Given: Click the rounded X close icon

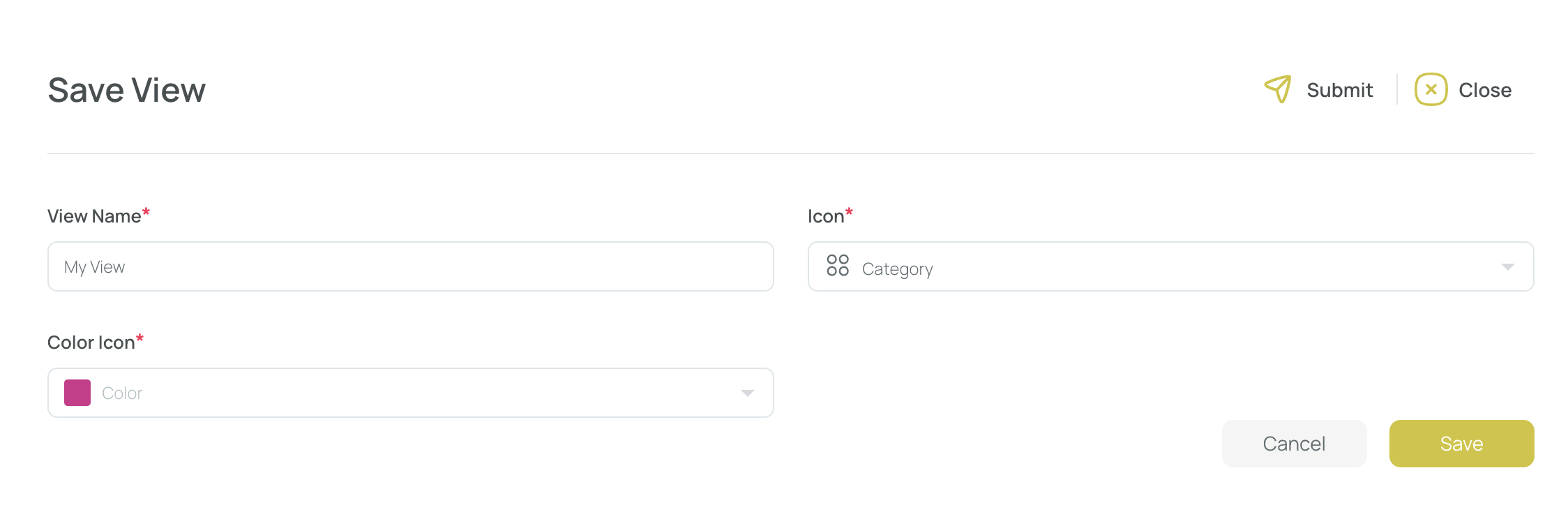Looking at the screenshot, I should pos(1431,89).
